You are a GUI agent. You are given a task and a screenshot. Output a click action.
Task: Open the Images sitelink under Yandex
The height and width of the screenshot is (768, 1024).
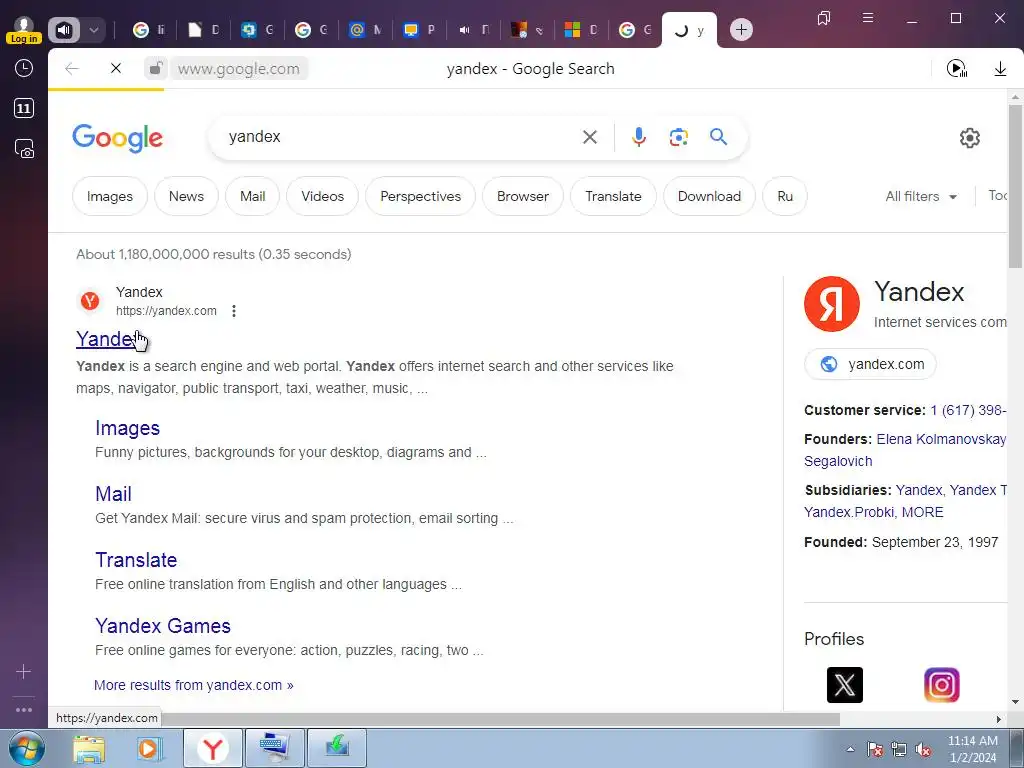click(127, 428)
